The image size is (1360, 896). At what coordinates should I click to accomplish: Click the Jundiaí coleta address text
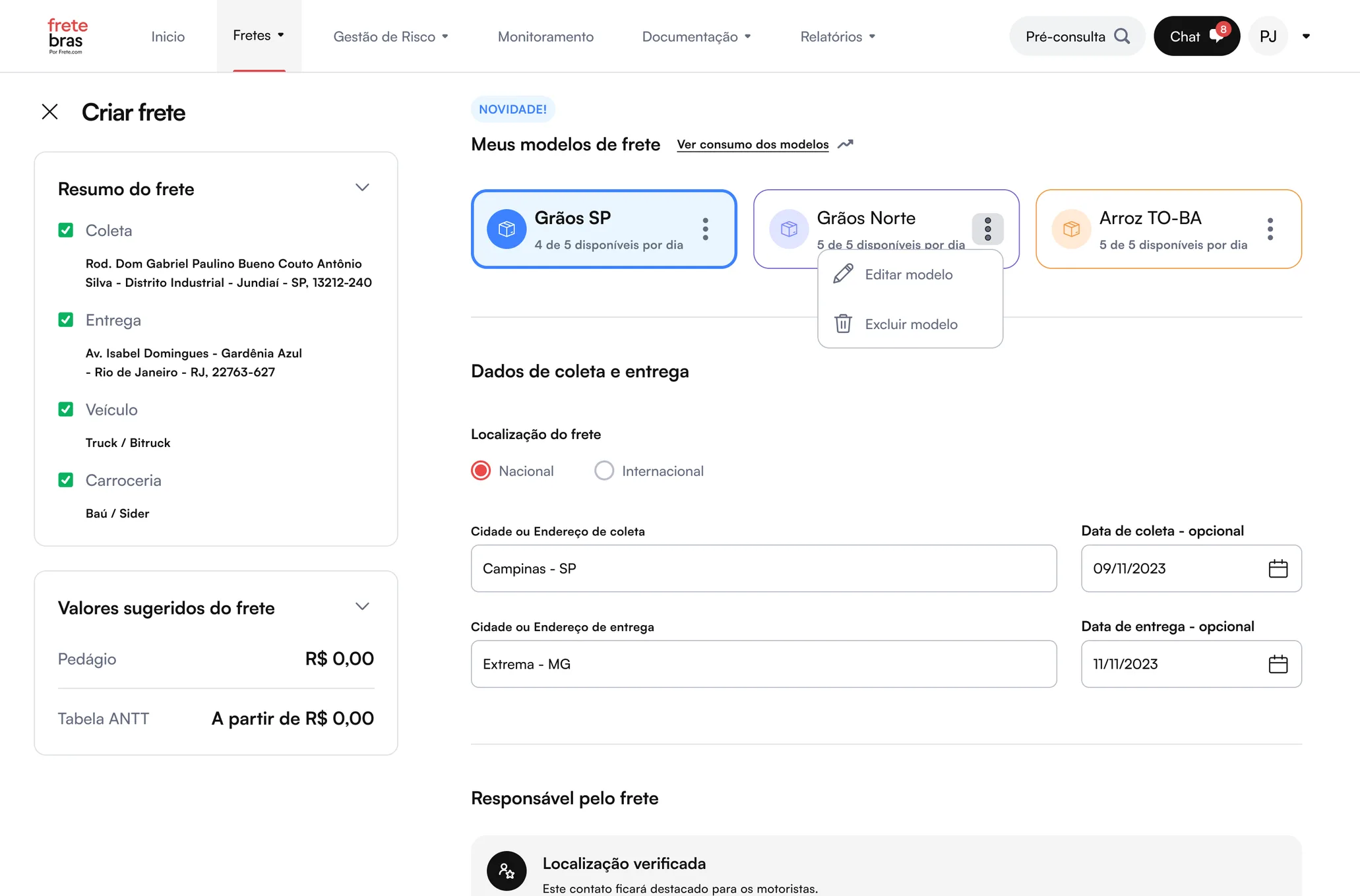[x=228, y=273]
